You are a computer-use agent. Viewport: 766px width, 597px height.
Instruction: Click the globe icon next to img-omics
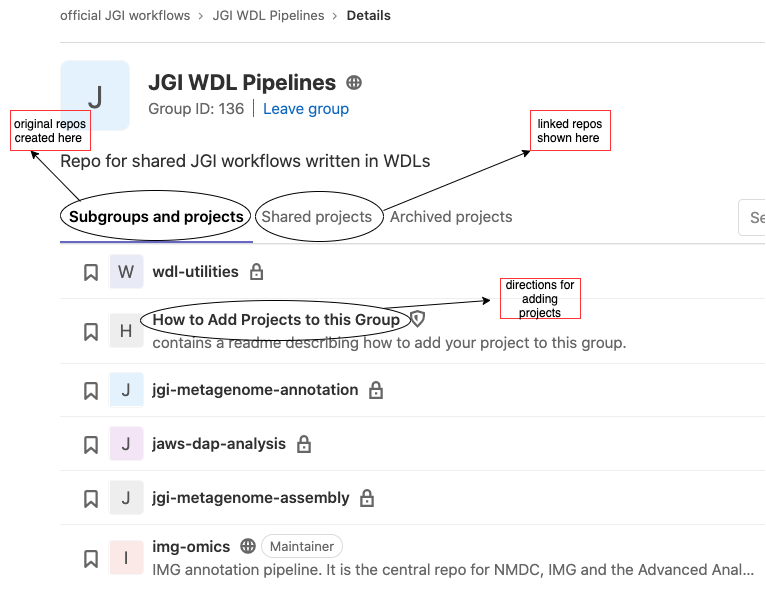[x=248, y=546]
